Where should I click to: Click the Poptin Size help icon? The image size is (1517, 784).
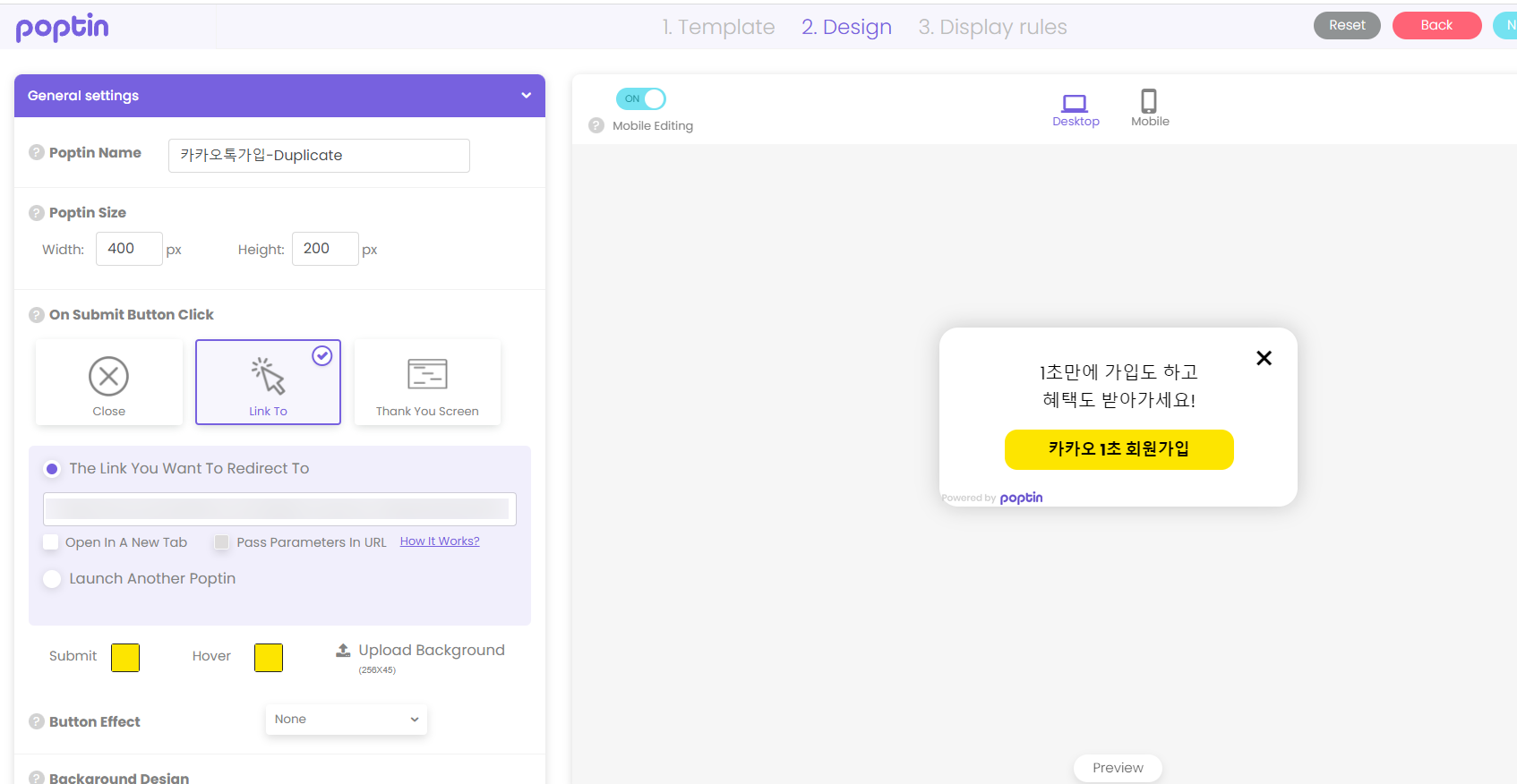click(37, 213)
